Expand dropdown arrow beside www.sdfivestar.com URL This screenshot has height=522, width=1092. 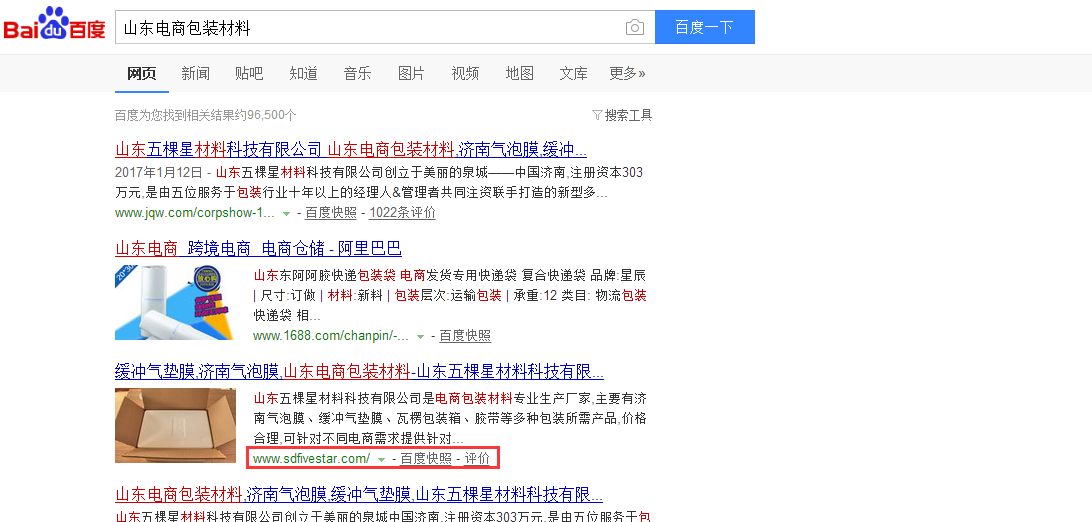(381, 459)
